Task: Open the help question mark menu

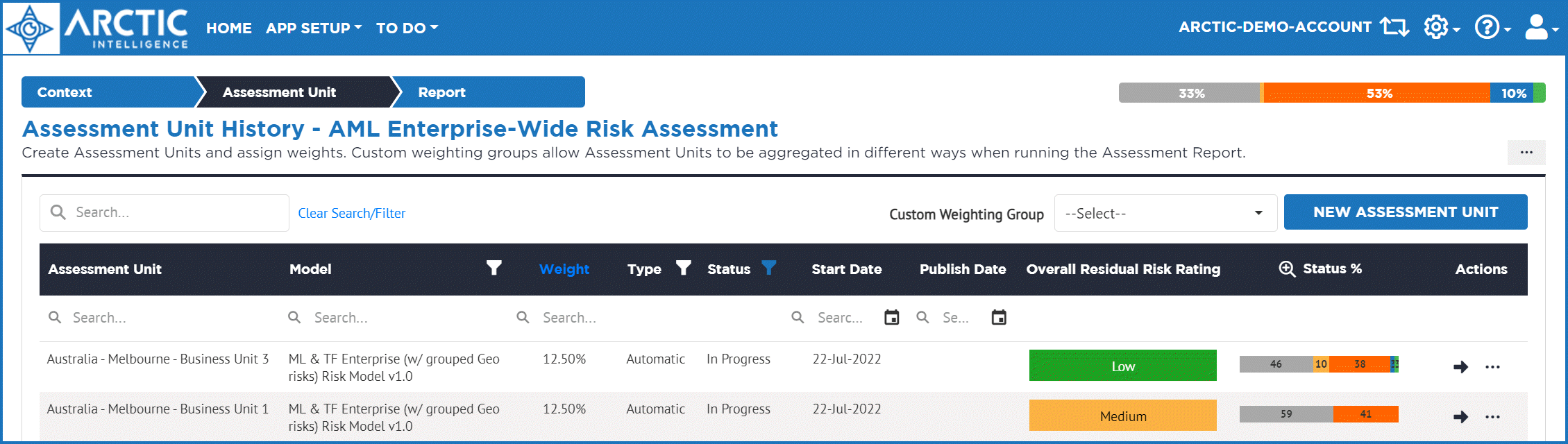Action: pos(1492,28)
